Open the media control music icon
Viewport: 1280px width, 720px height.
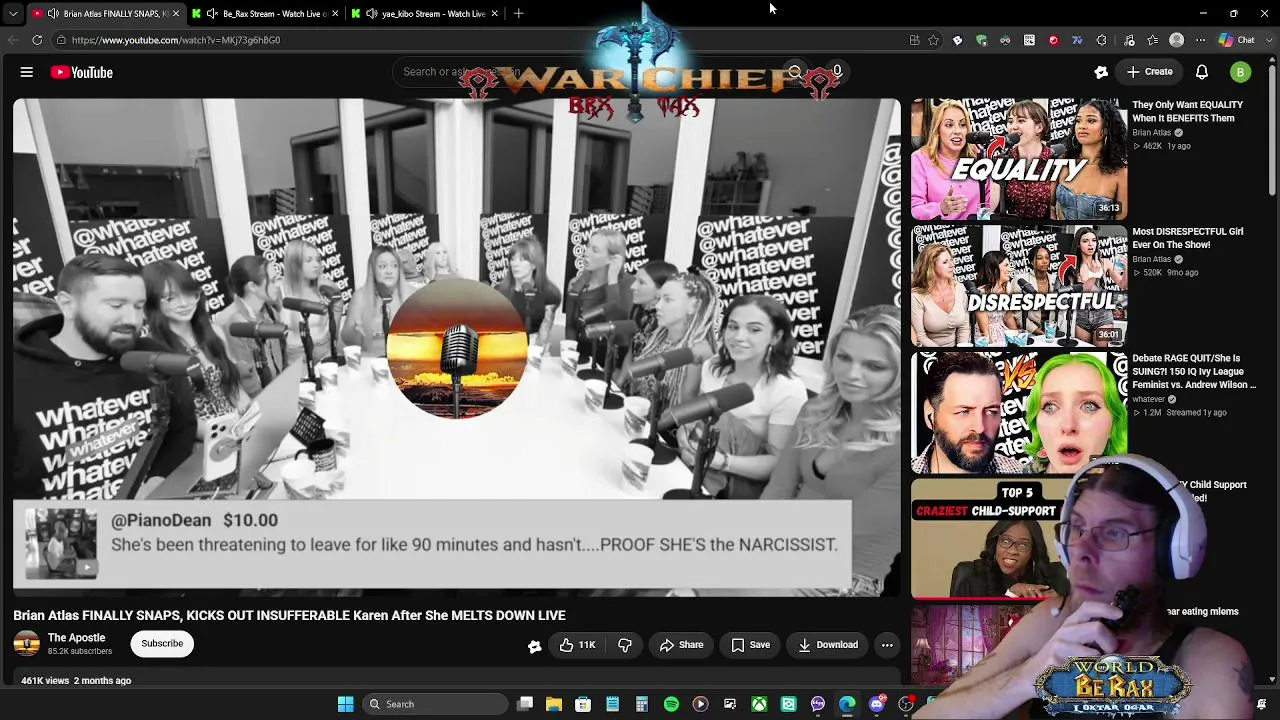pos(1129,40)
